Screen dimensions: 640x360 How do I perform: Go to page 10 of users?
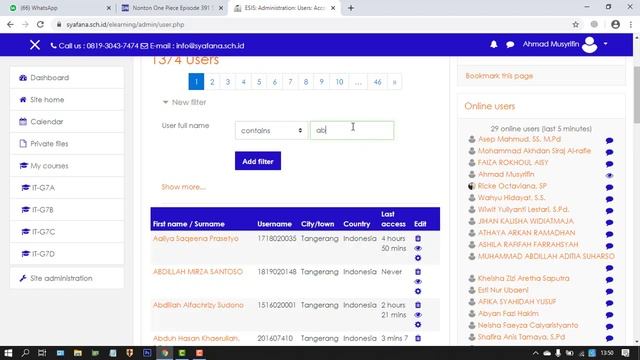click(x=339, y=82)
